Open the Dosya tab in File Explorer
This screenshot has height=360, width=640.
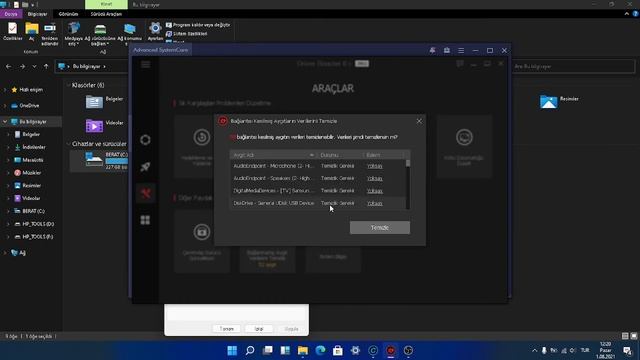point(11,14)
